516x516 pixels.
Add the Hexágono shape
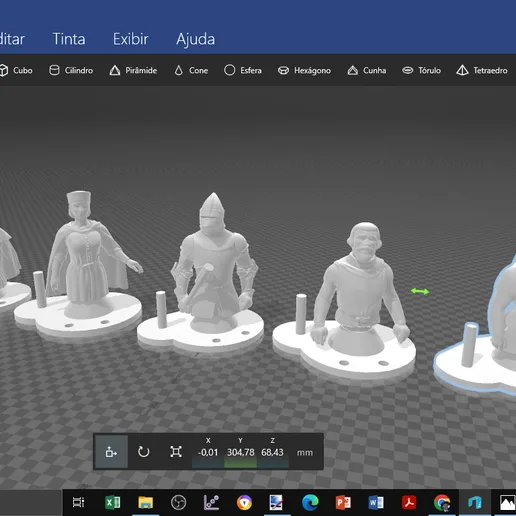coord(304,71)
